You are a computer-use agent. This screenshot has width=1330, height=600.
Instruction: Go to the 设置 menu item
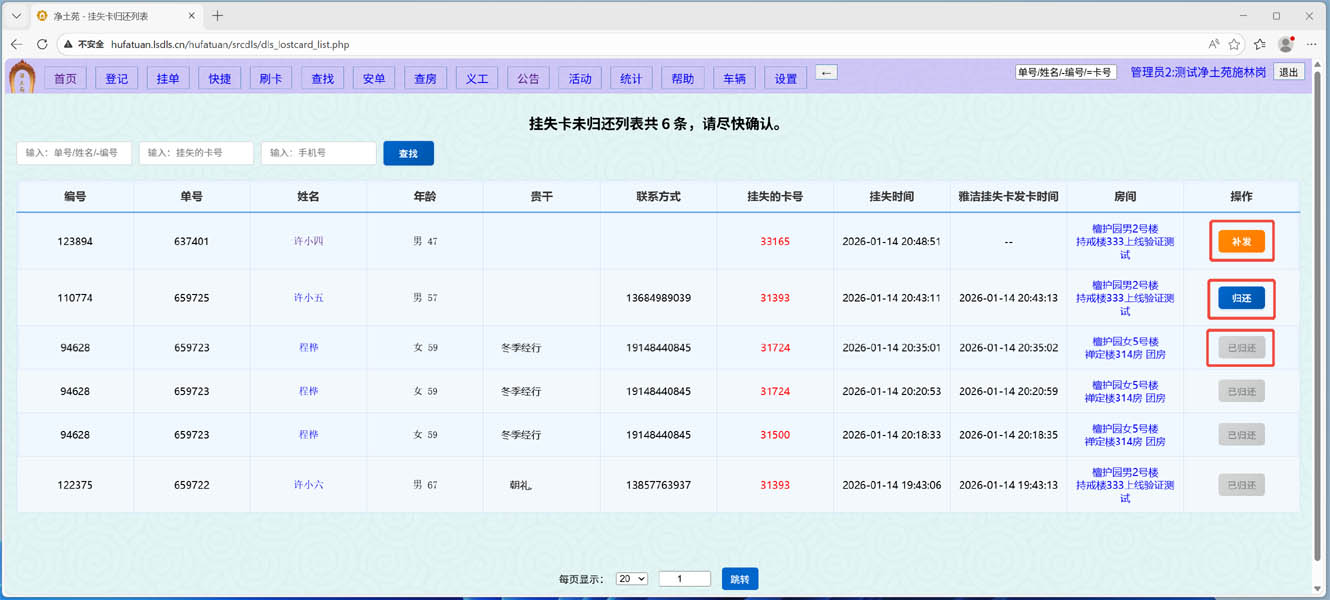786,79
